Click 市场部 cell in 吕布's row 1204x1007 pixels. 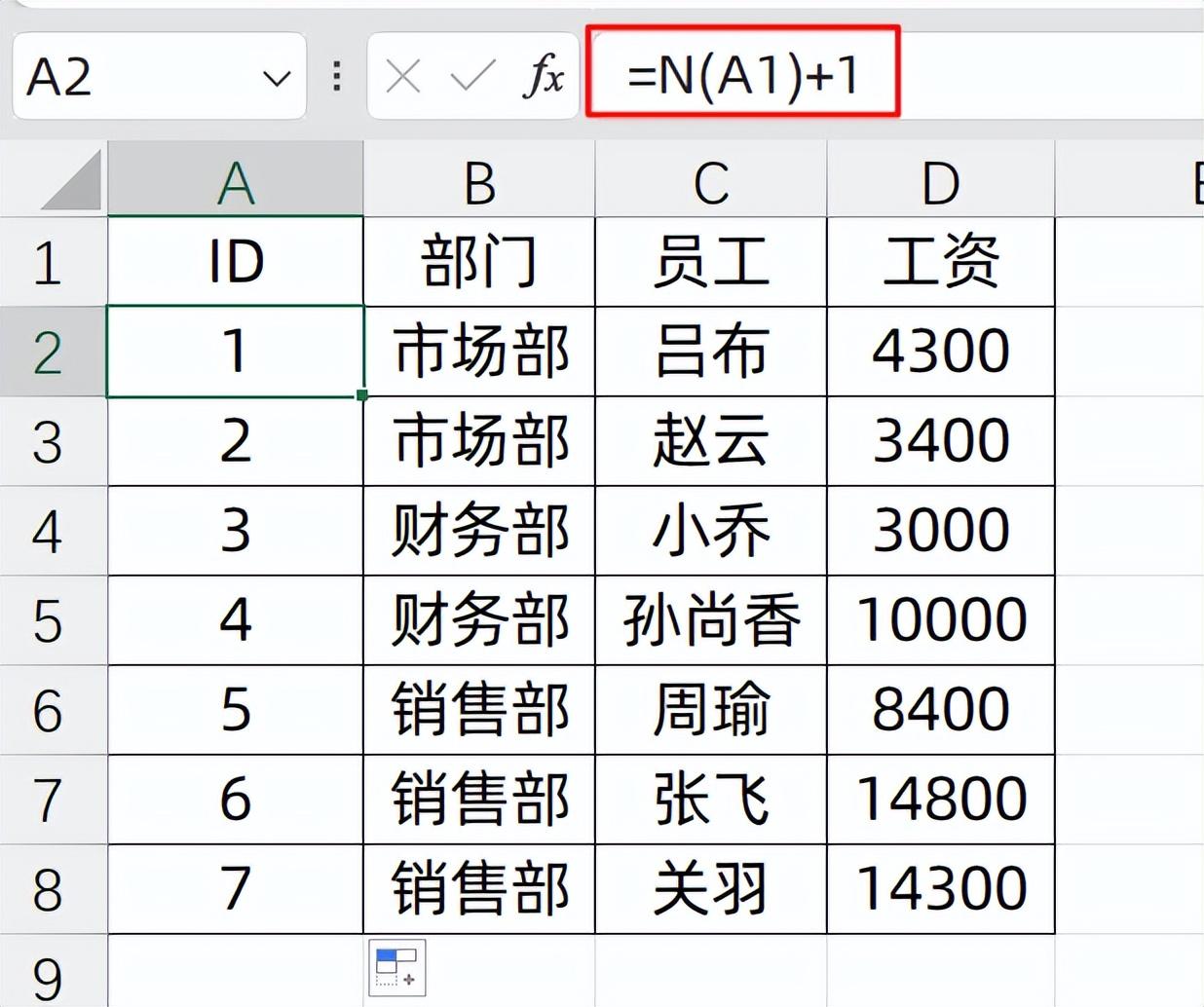coord(479,352)
